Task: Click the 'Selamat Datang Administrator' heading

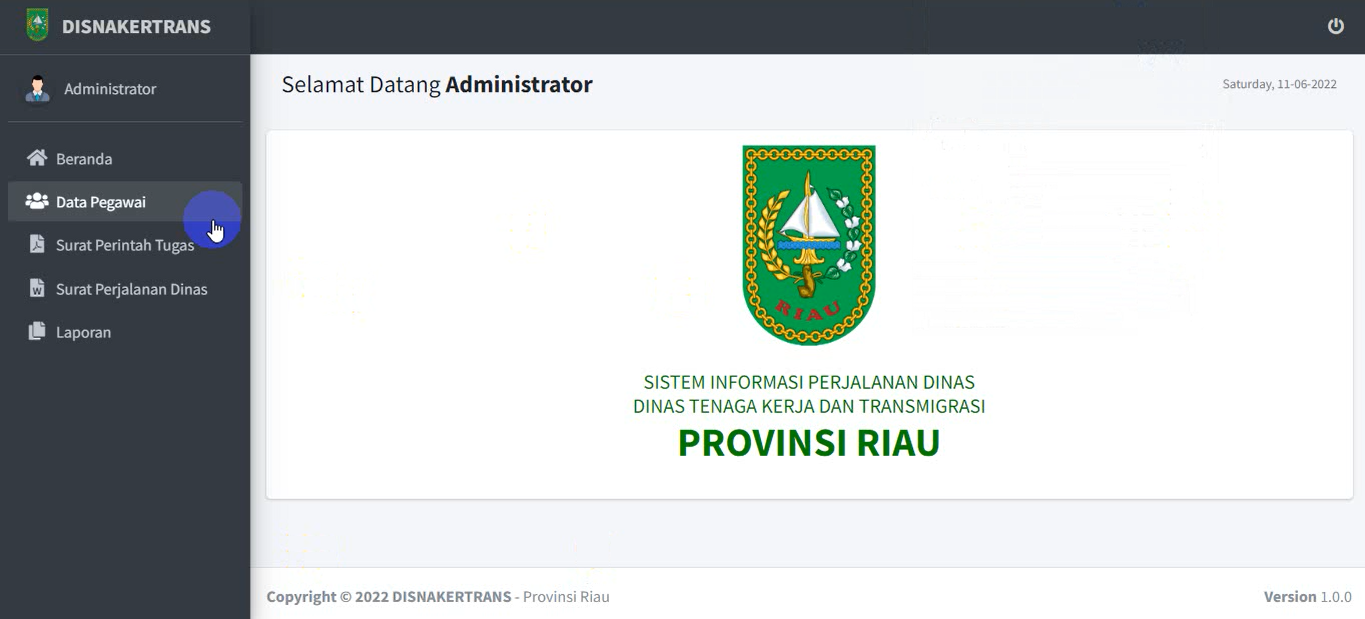Action: click(x=437, y=85)
